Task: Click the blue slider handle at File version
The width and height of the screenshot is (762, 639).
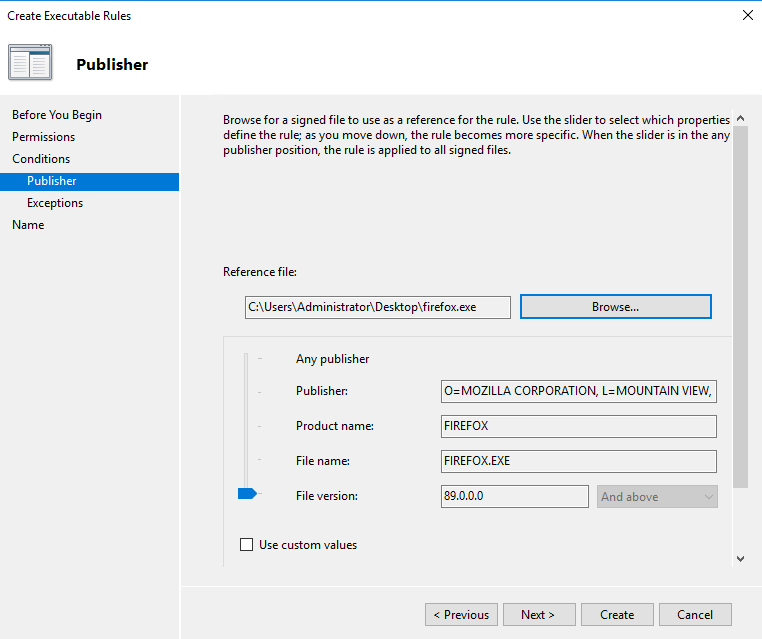Action: pos(247,494)
